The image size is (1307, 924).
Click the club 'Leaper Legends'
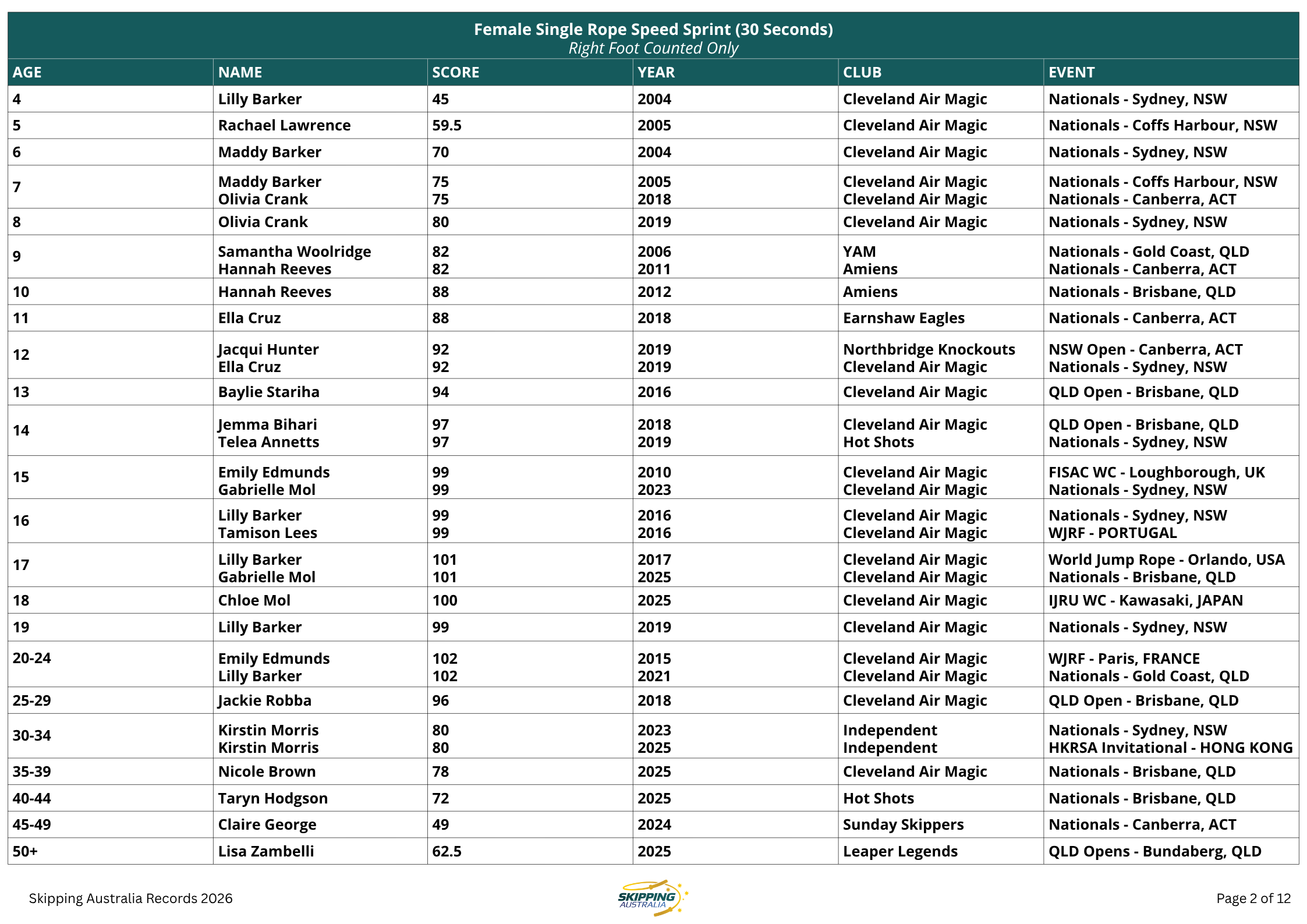pos(900,851)
